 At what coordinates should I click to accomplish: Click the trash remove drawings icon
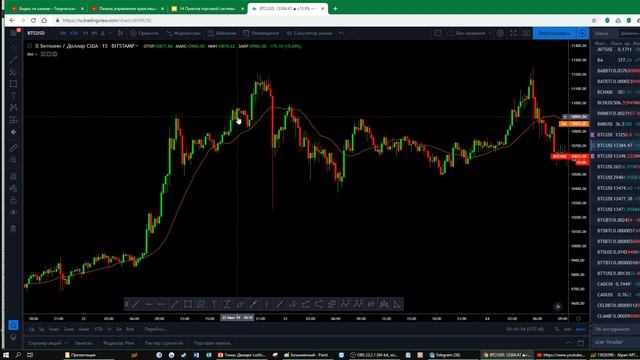[x=13, y=229]
